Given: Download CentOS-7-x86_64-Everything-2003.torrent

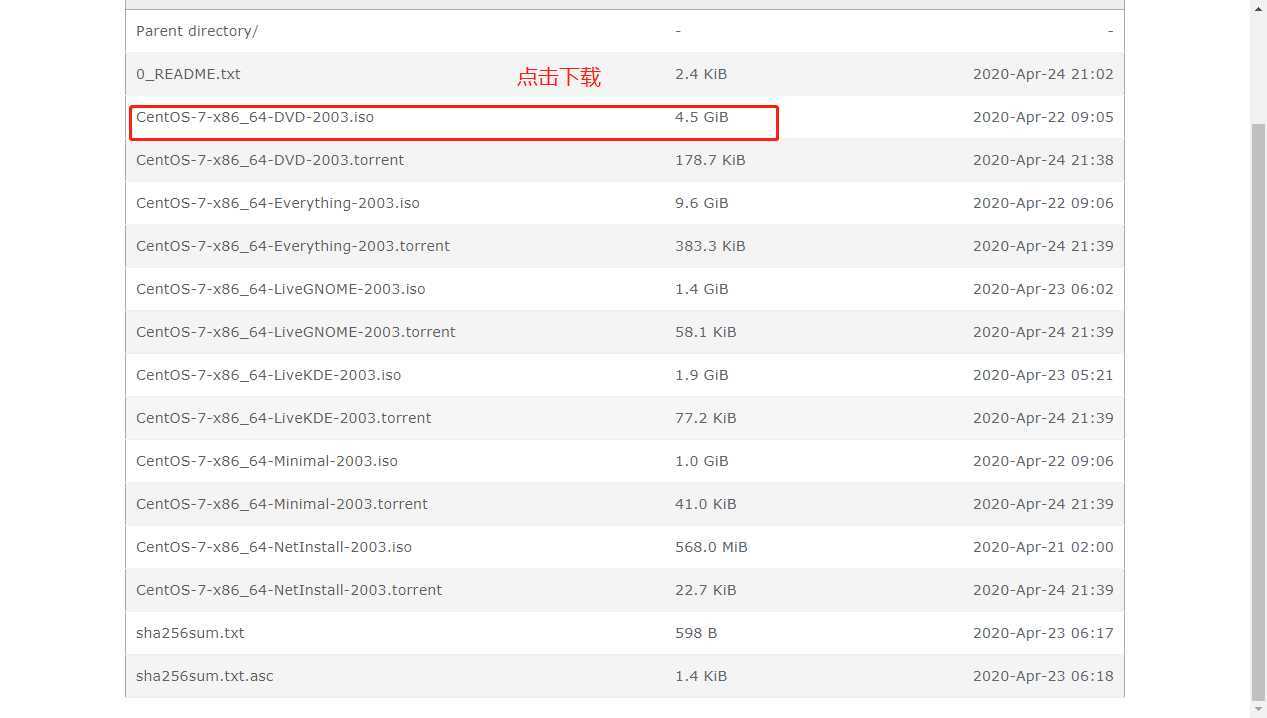Looking at the screenshot, I should pos(293,246).
